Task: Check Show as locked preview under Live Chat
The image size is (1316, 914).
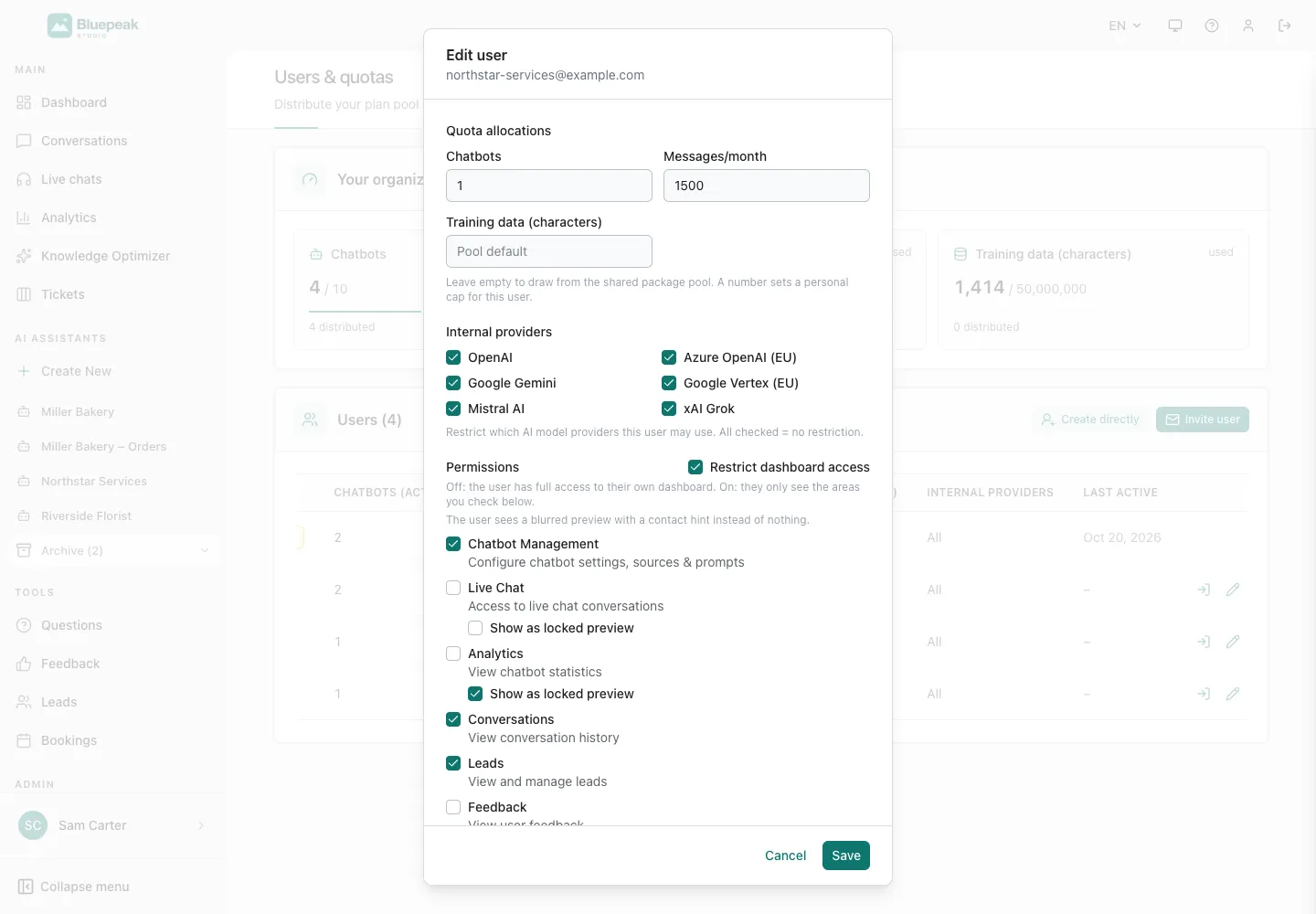Action: [x=475, y=628]
